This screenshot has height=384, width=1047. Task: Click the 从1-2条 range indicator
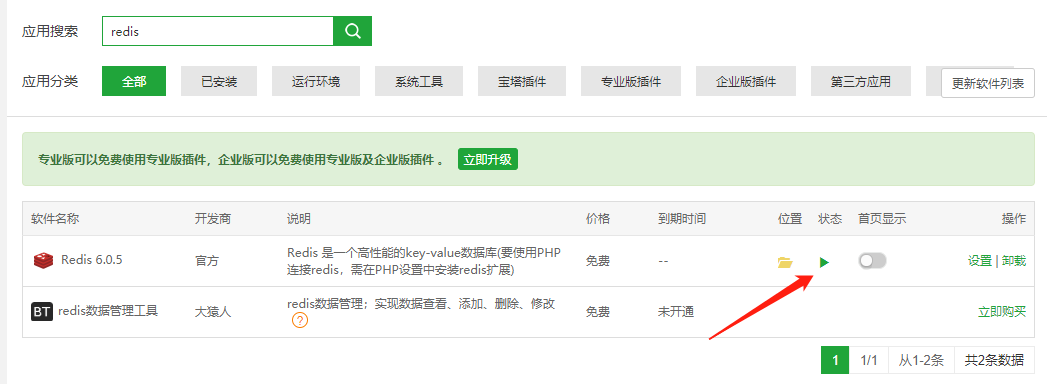coord(921,361)
